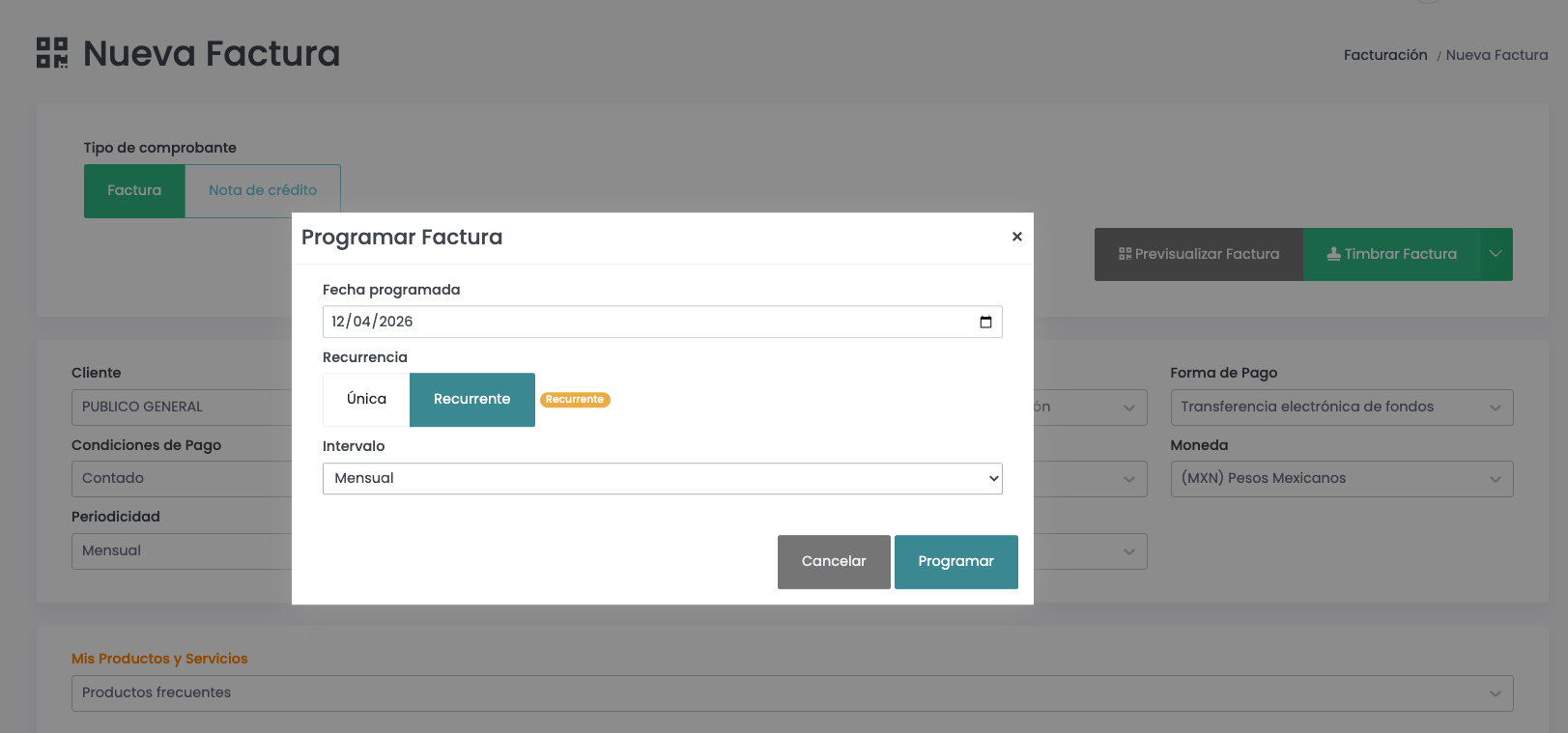1568x733 pixels.
Task: Click Previsualizar Factura button
Action: click(x=1199, y=255)
